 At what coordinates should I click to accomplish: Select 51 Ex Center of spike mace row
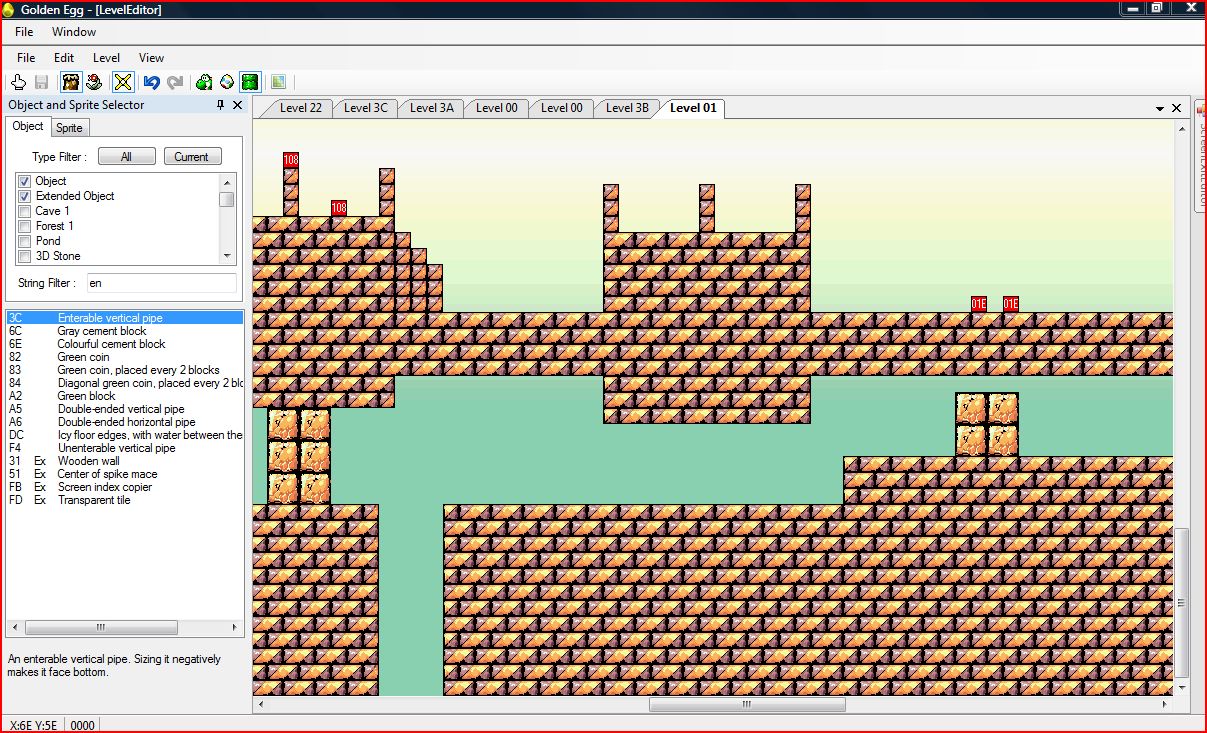124,474
